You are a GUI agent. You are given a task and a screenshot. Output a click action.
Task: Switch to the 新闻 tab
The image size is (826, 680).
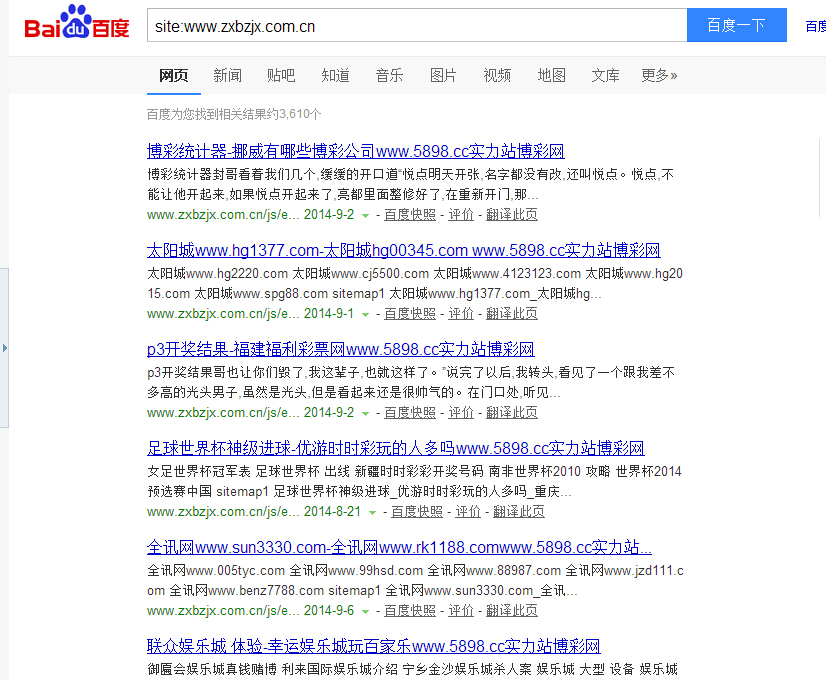228,76
